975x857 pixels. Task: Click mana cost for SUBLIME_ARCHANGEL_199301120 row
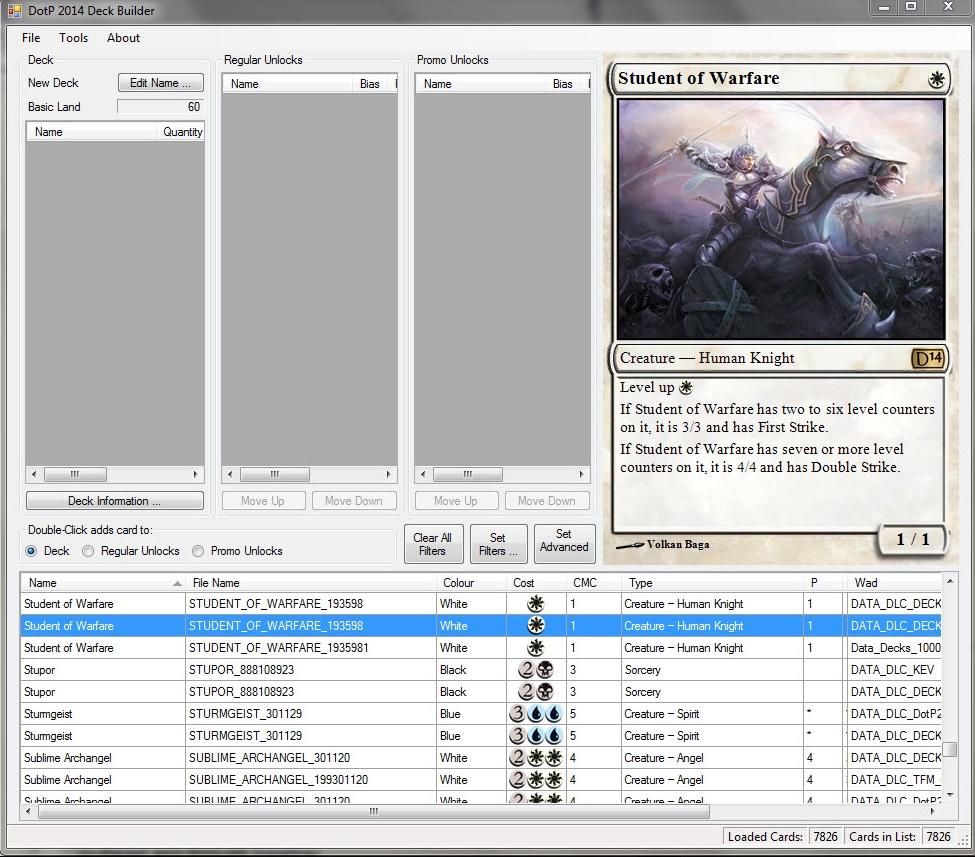point(535,780)
